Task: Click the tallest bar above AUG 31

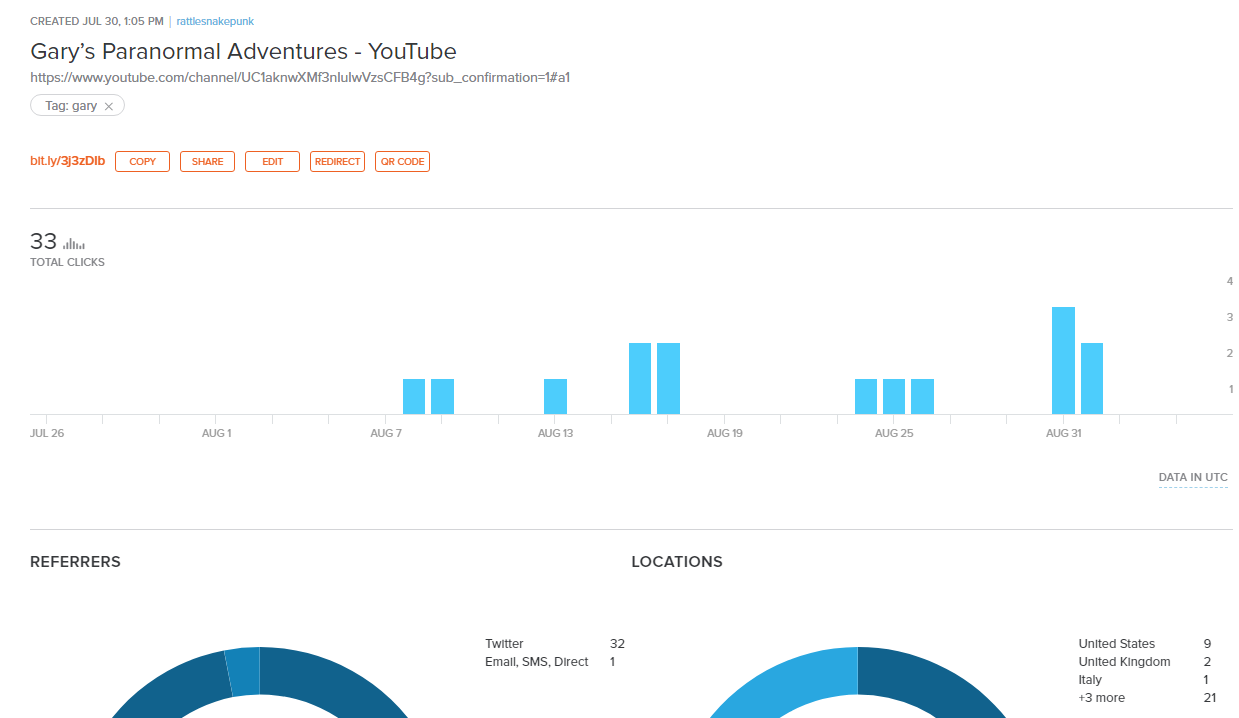Action: tap(1063, 360)
